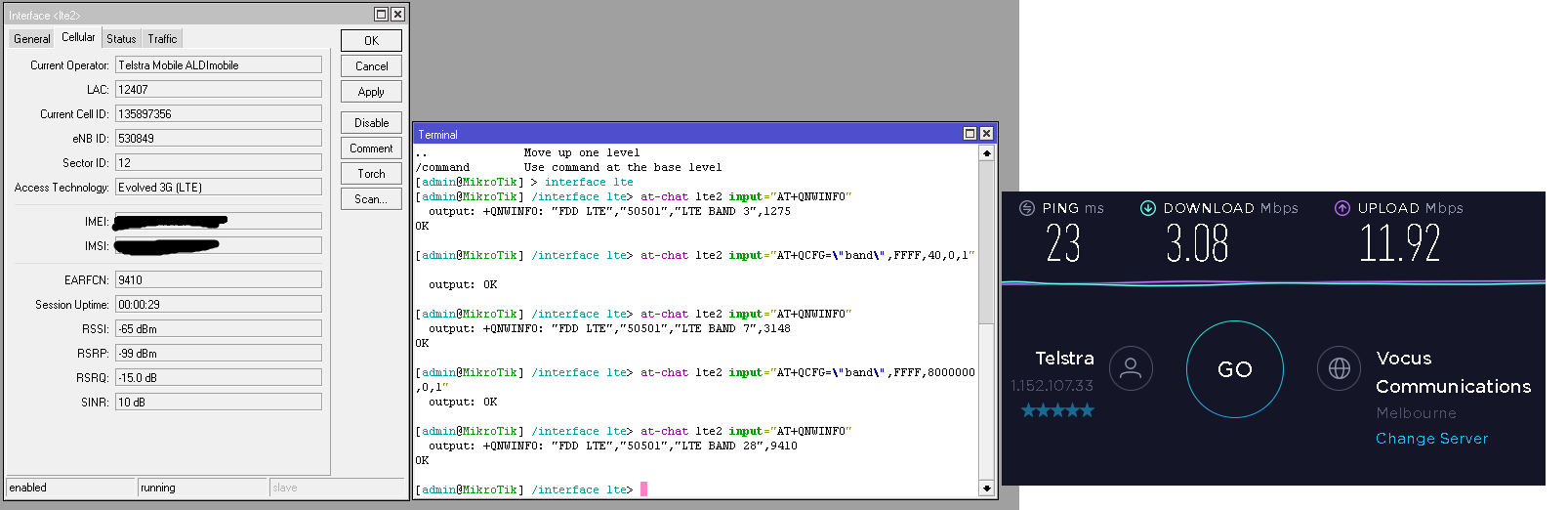Click the 'LTE BAND 28',9410 output line
Viewport: 1568px width, 510px height.
click(613, 446)
